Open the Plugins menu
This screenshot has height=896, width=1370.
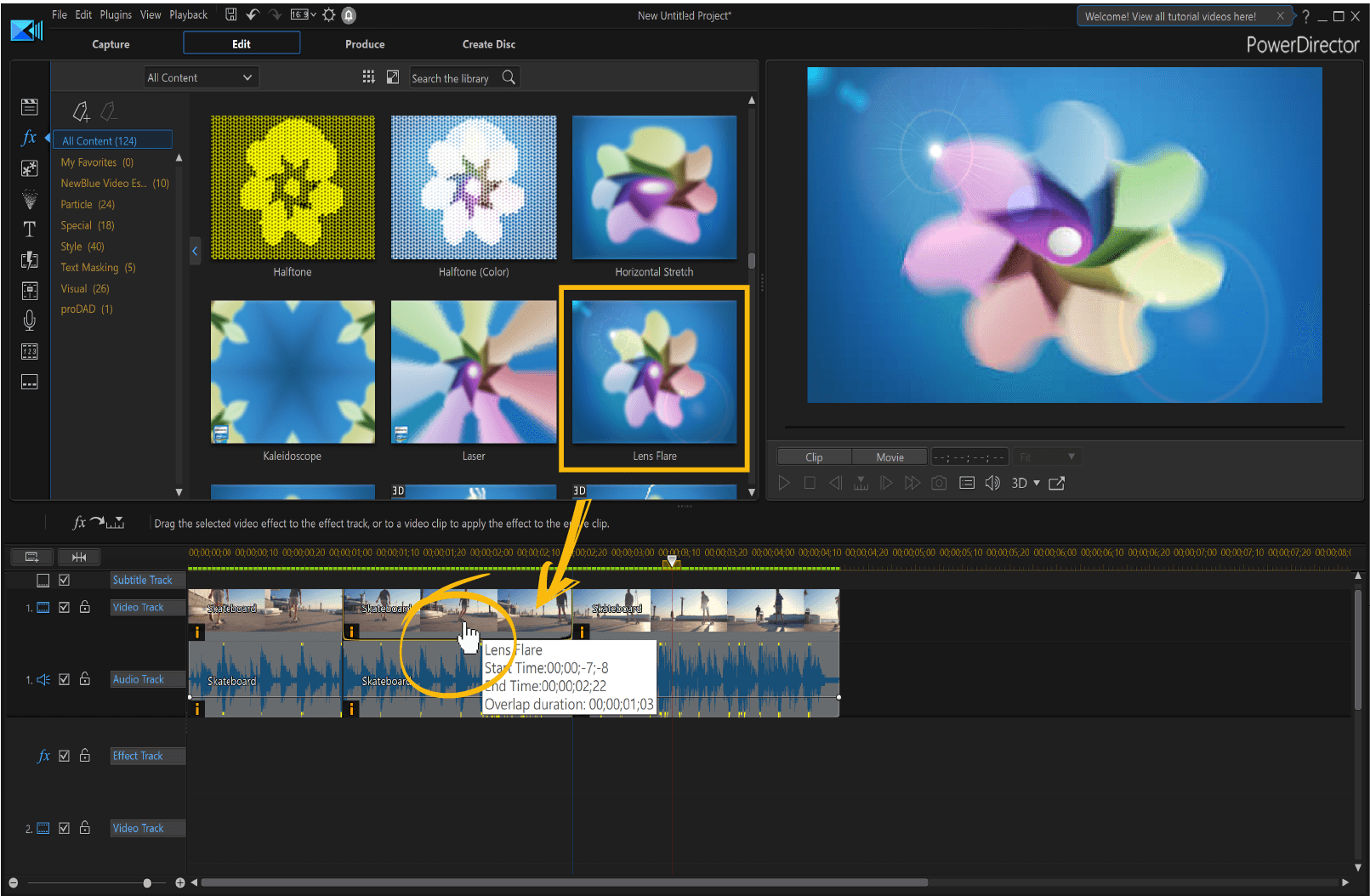click(x=116, y=14)
